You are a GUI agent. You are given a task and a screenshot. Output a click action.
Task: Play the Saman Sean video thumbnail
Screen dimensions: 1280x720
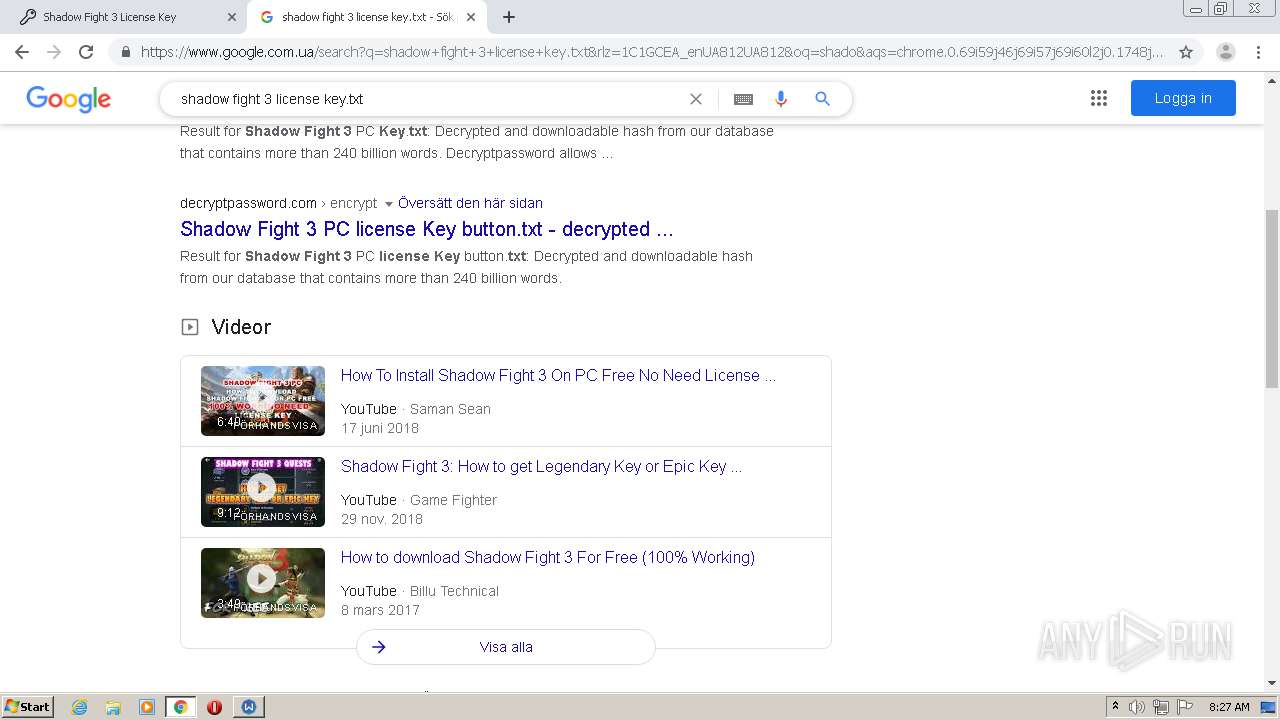point(263,400)
